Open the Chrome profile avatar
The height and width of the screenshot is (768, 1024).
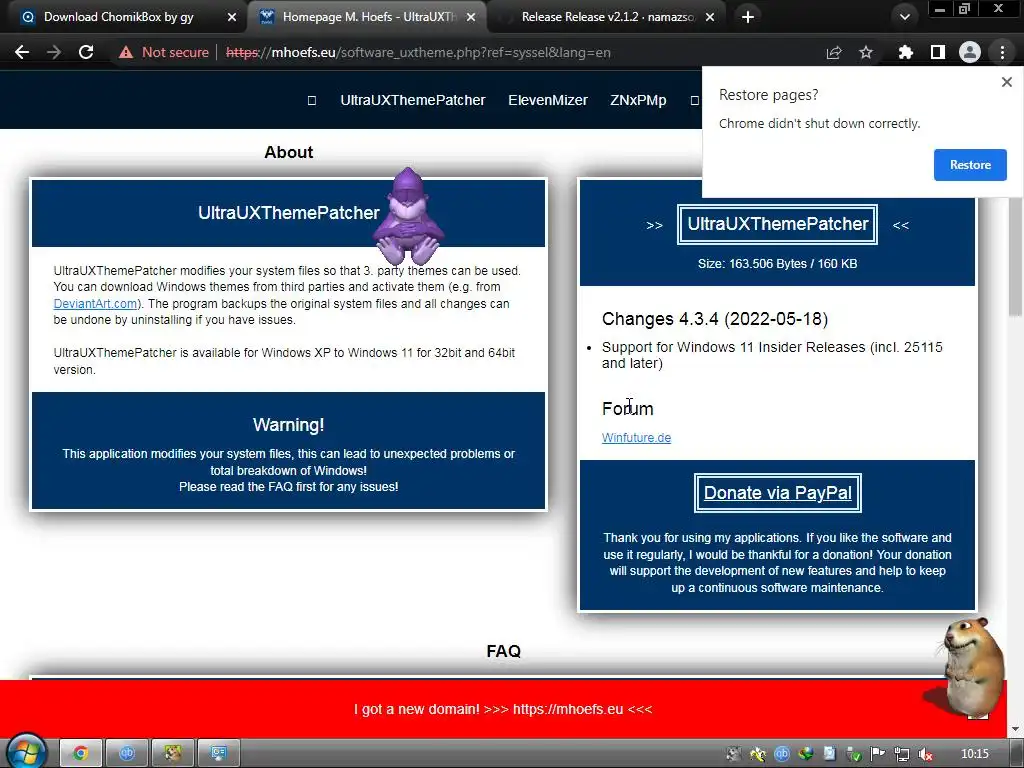[970, 52]
